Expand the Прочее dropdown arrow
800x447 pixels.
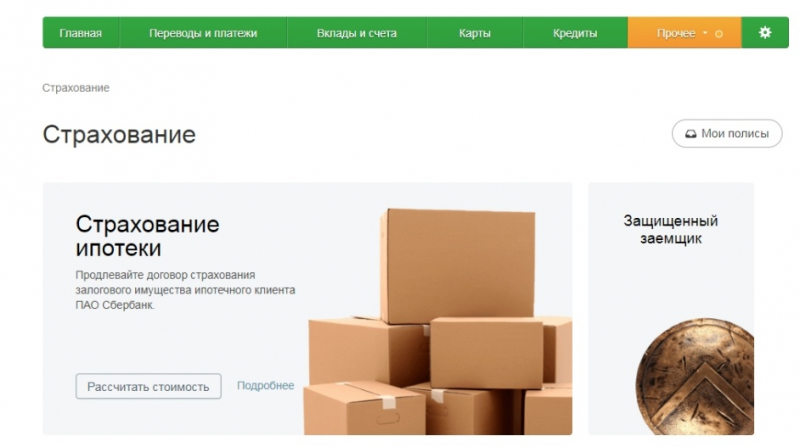point(705,33)
